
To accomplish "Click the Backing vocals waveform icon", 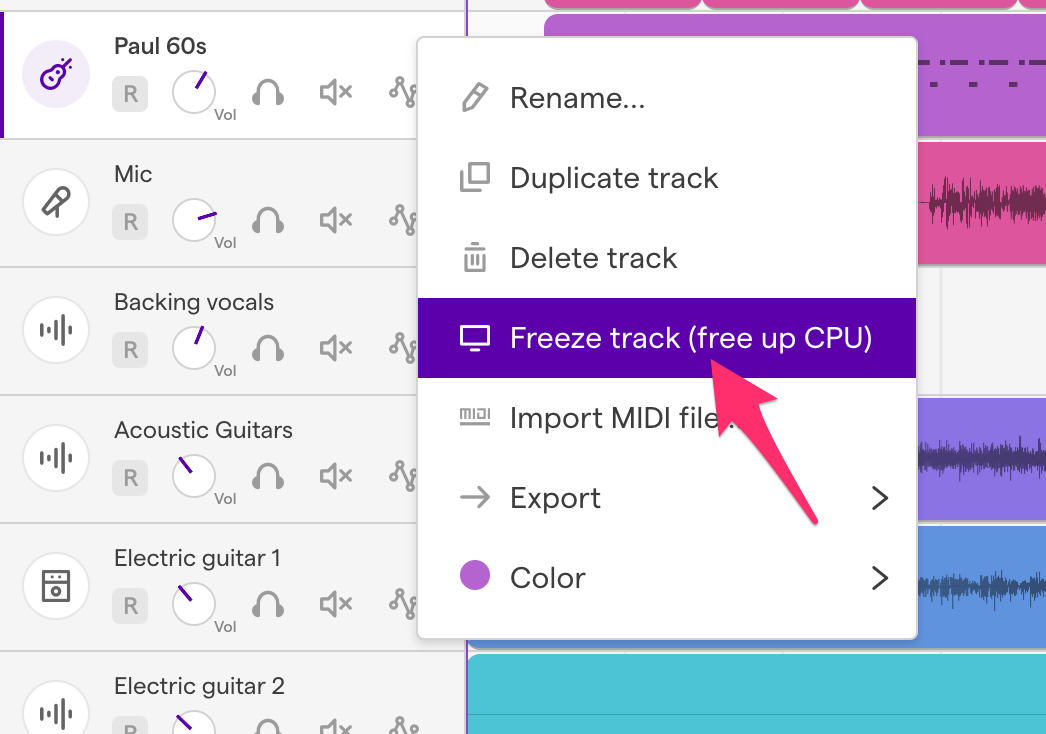I will 56,330.
